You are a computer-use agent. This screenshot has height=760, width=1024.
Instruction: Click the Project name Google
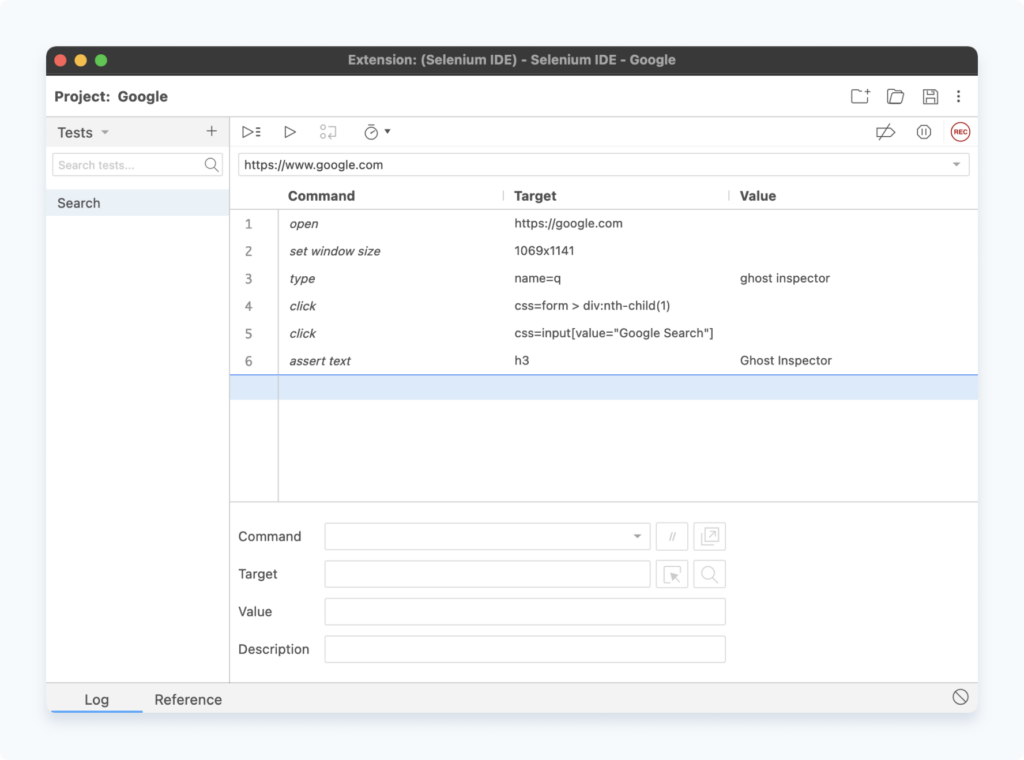[x=142, y=97]
